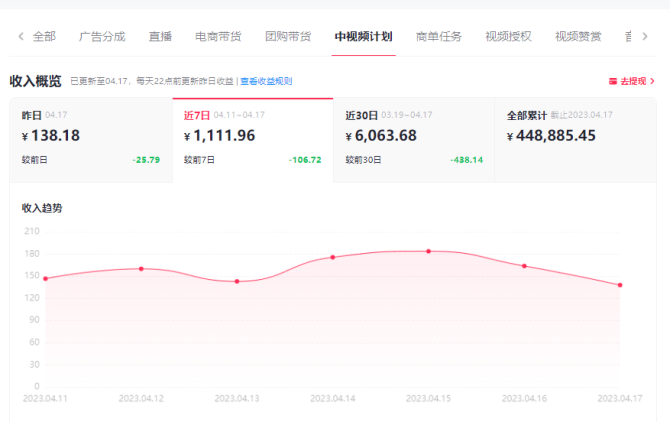Click the 210 y-axis label
Viewport: 670px width, 422px height.
point(32,232)
